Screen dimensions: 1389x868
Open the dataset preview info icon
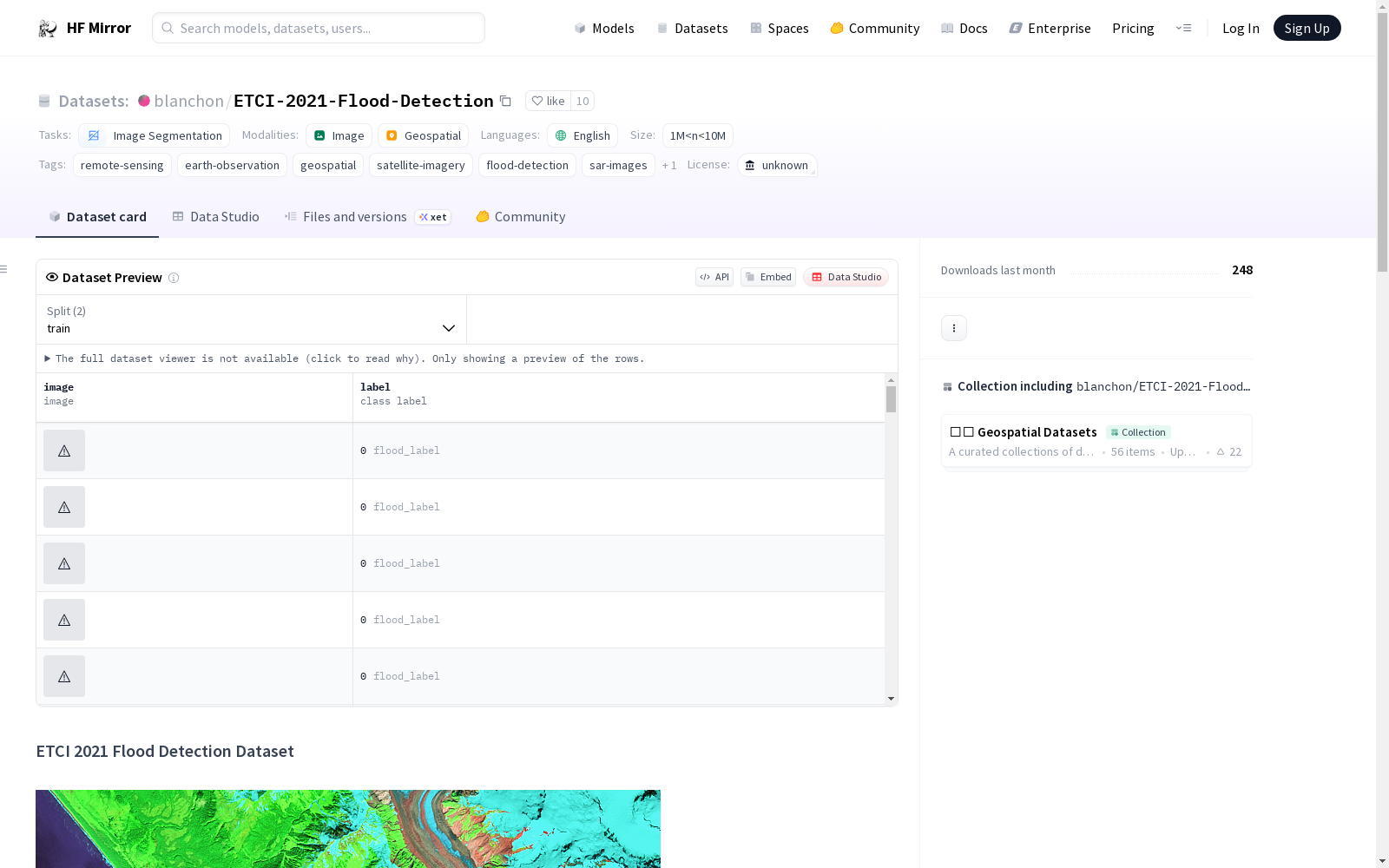pos(174,278)
